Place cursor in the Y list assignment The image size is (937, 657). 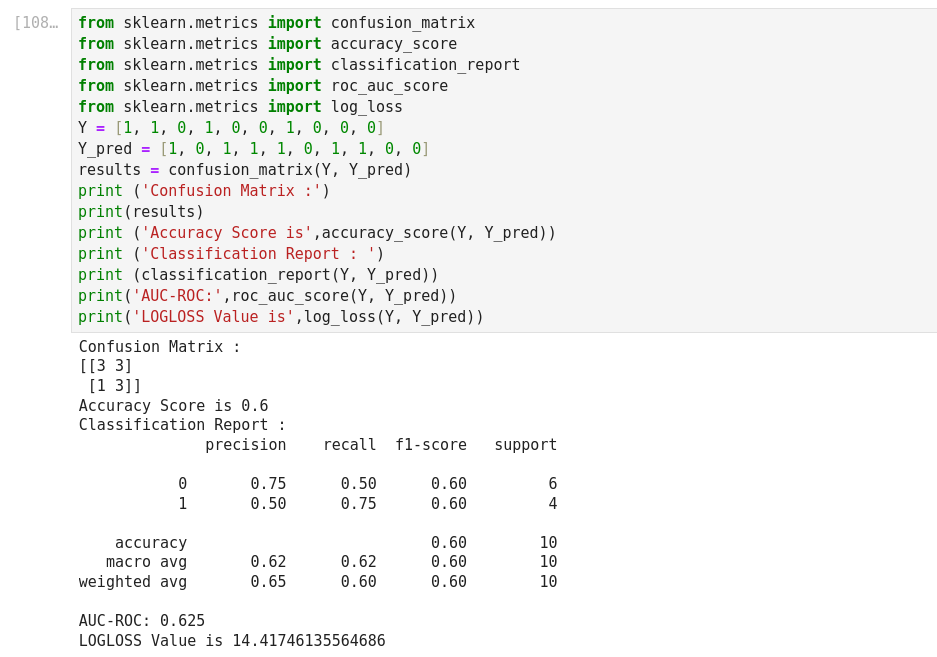click(231, 128)
